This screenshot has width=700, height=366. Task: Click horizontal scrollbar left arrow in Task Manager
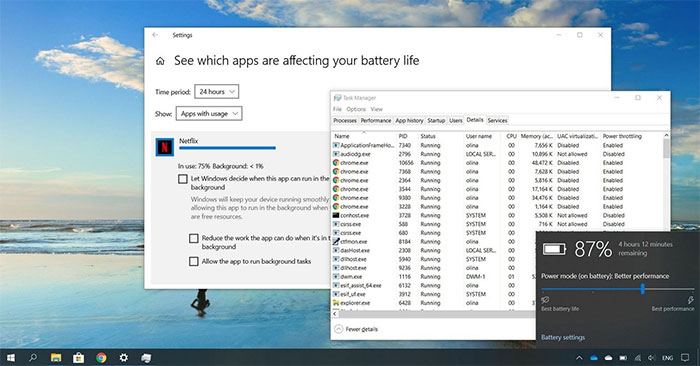click(x=335, y=314)
